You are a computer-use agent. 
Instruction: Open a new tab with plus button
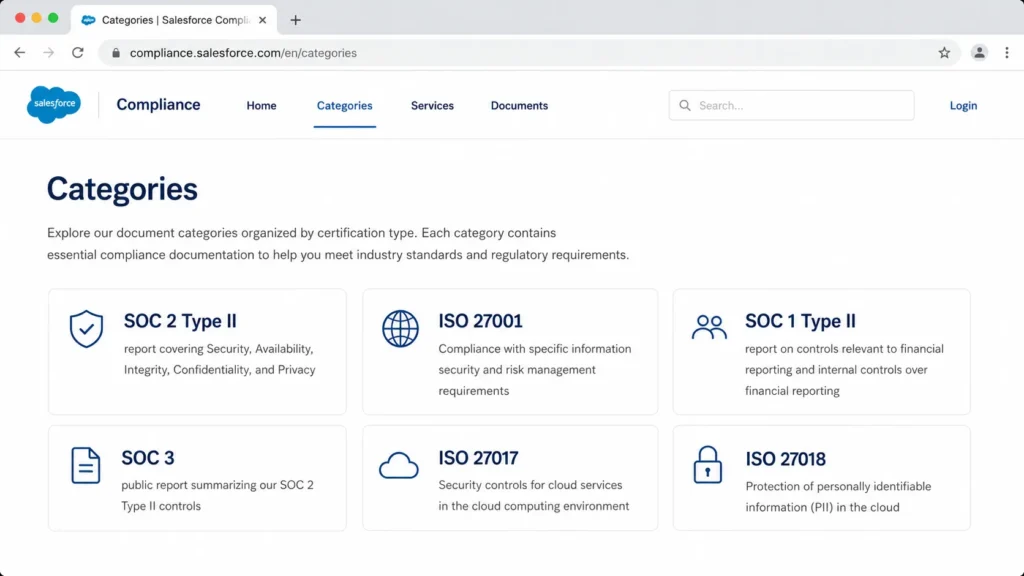295,20
